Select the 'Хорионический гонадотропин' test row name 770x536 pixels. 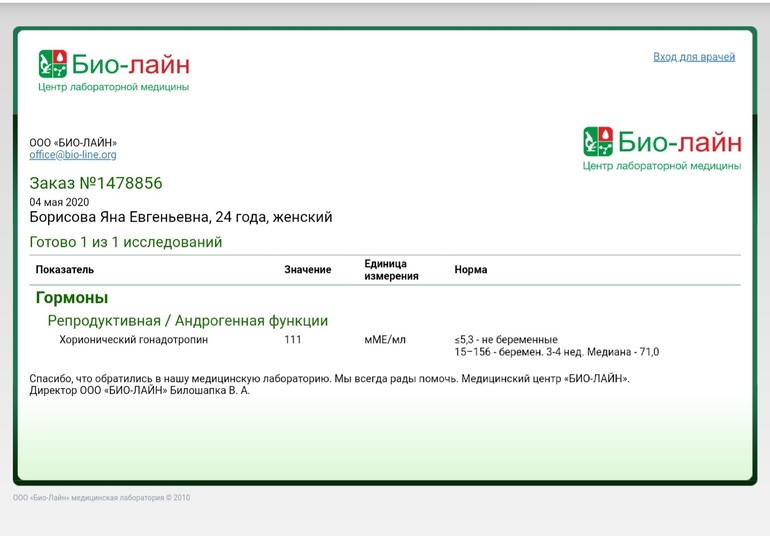[134, 340]
